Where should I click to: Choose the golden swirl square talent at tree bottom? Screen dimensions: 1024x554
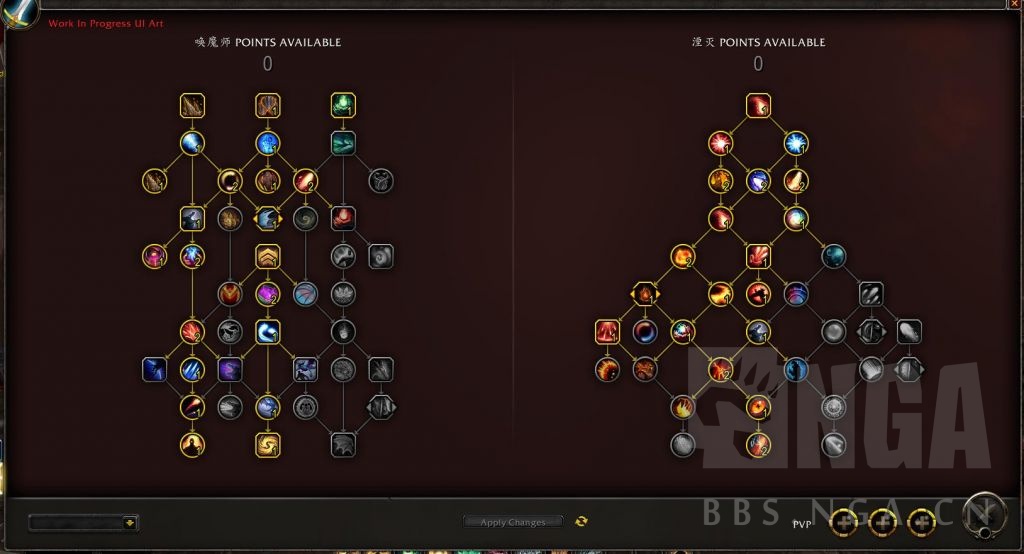[x=268, y=445]
